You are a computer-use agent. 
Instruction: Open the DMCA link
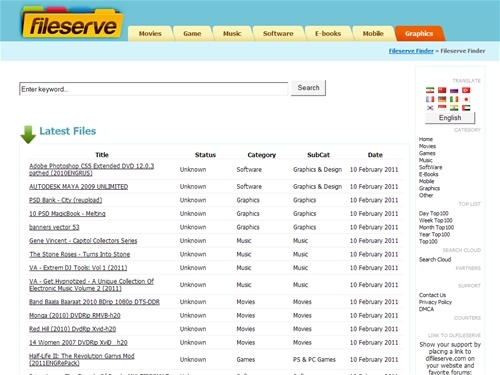426,309
